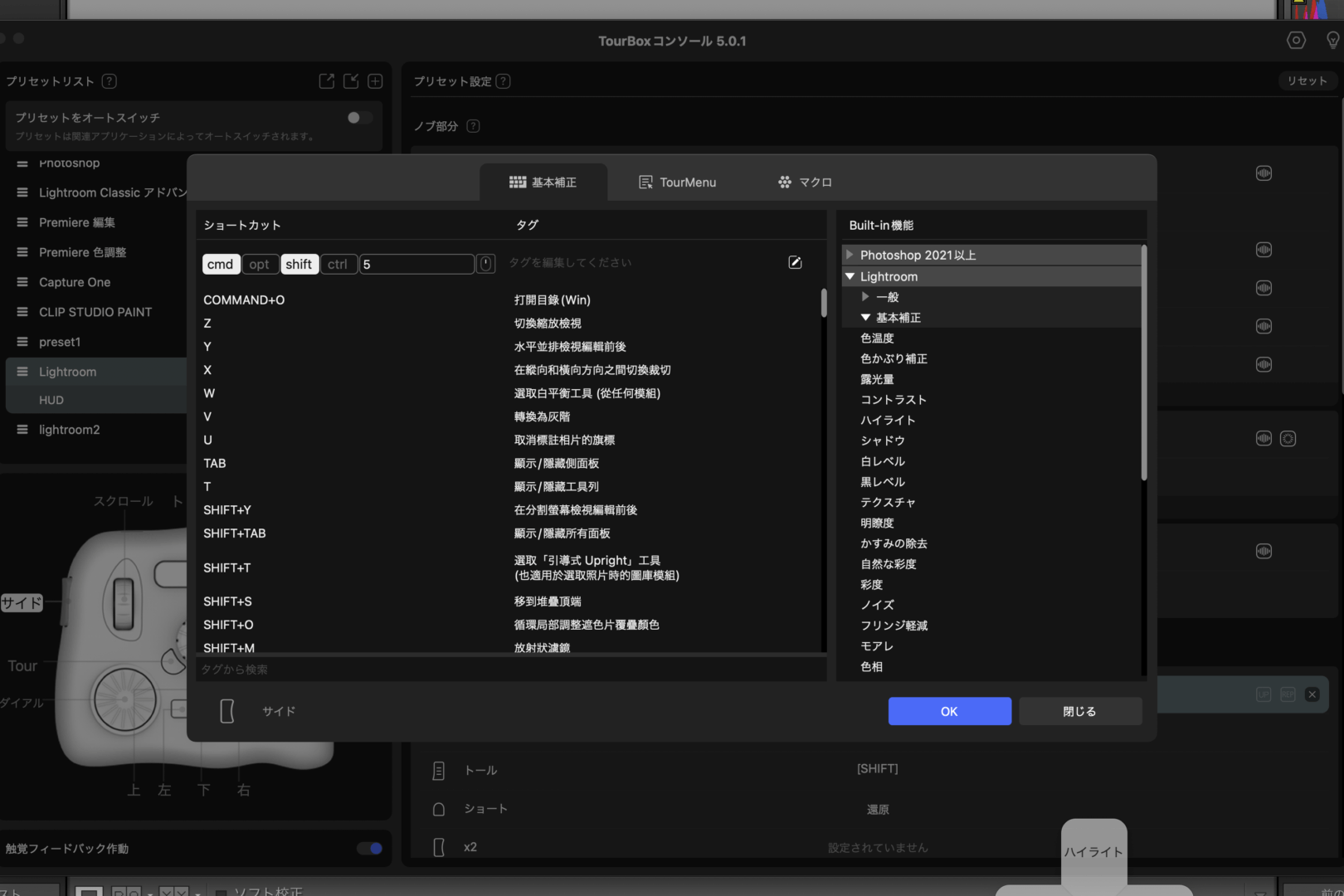This screenshot has height=896, width=1344.
Task: Click drag handle of Capture One preset
Action: pyautogui.click(x=22, y=282)
